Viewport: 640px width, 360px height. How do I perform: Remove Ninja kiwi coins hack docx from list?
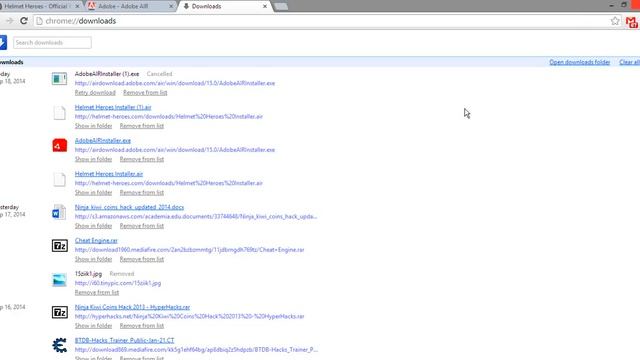click(142, 226)
